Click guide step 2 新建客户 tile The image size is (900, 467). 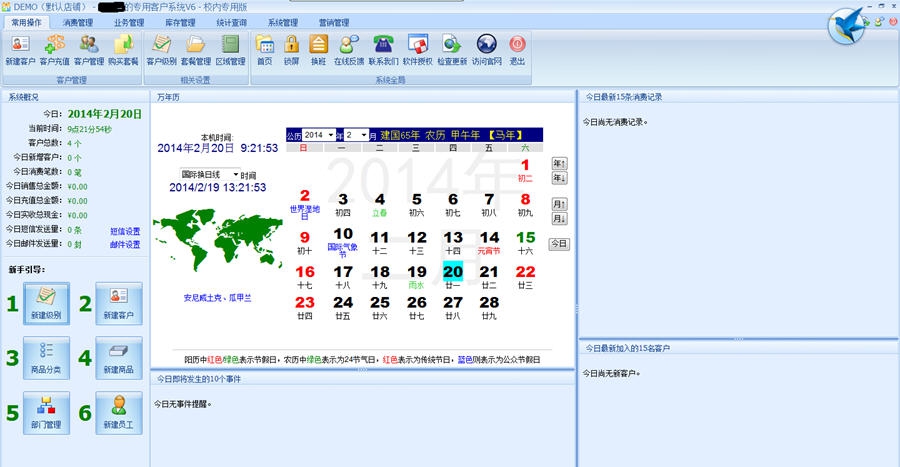[x=119, y=303]
